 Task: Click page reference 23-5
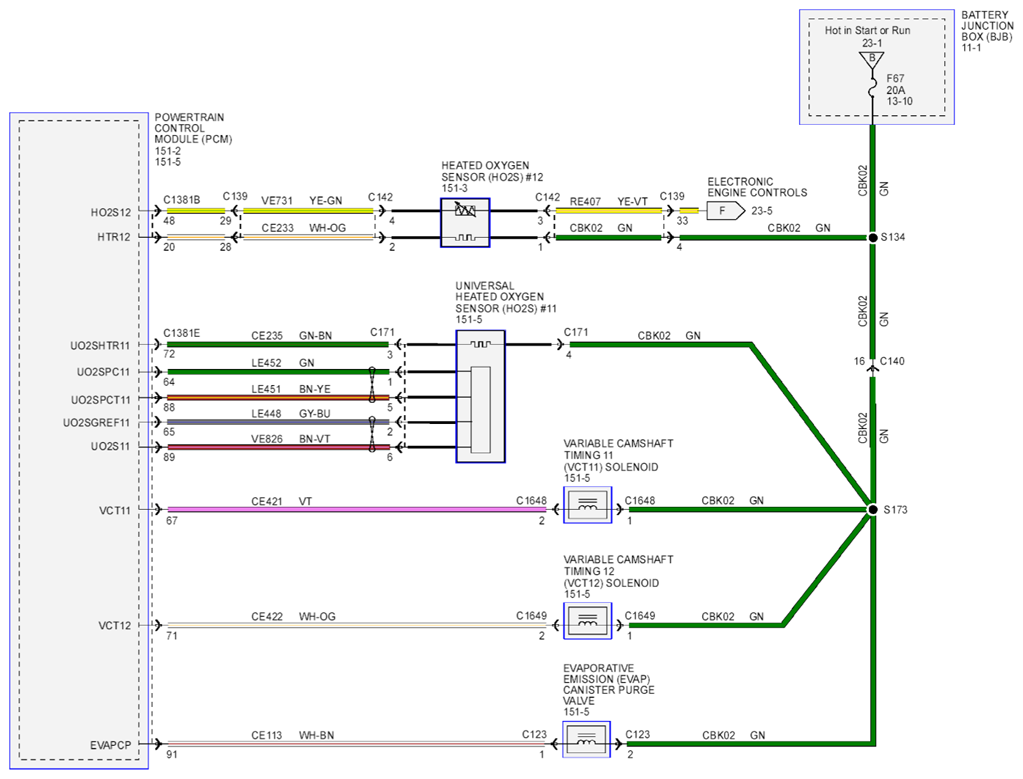pos(762,211)
